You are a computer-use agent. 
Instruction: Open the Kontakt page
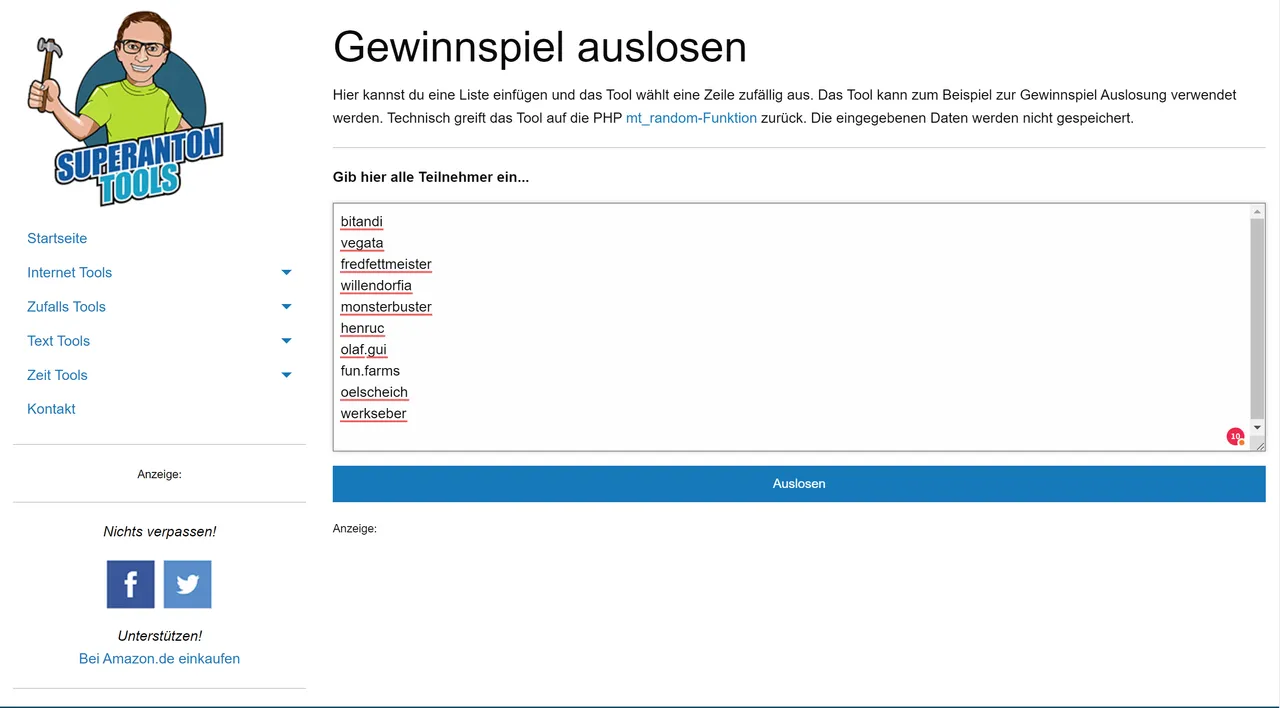coord(51,408)
